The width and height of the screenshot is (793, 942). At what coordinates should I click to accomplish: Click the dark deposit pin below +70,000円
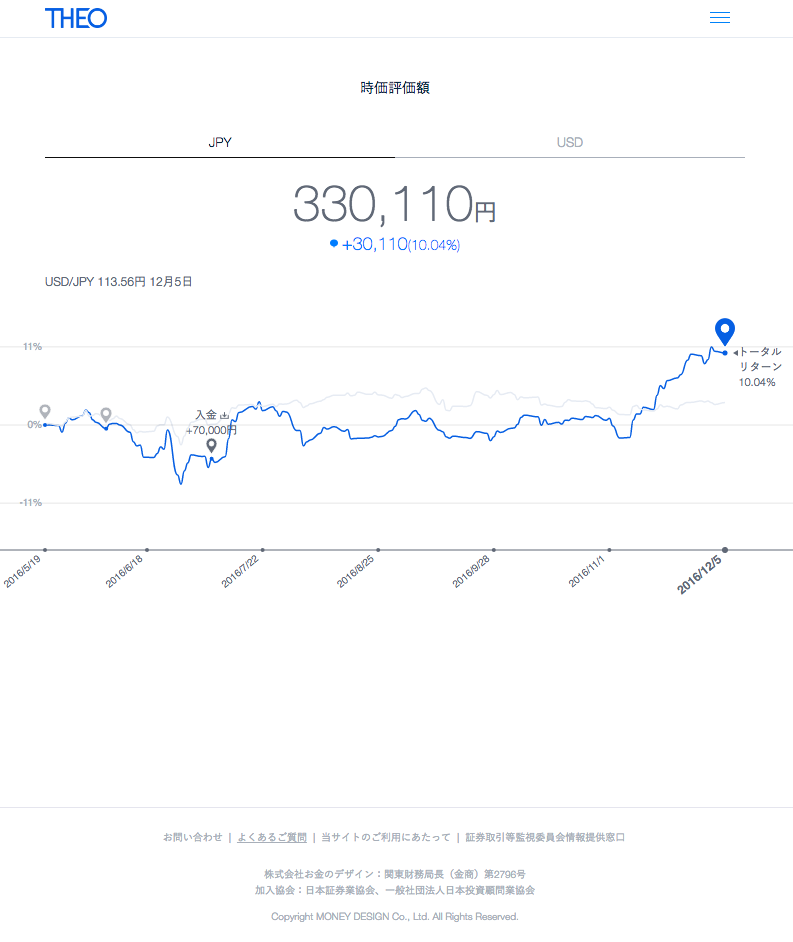click(211, 445)
